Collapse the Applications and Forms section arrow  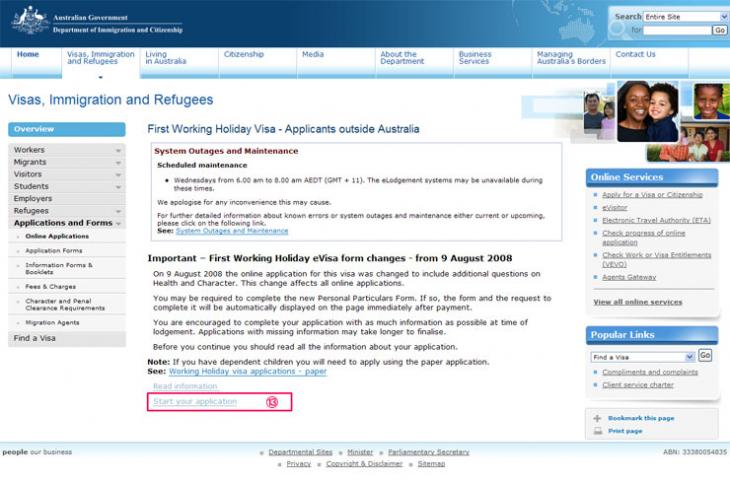tap(118, 224)
